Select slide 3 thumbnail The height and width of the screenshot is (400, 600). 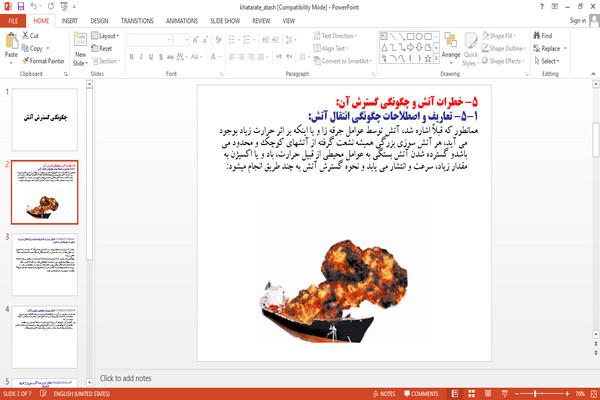(45, 264)
